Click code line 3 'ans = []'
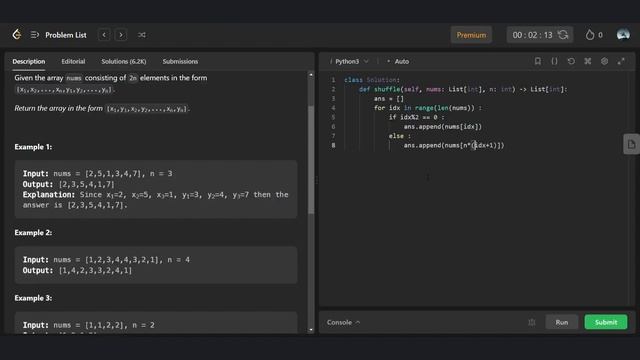Image resolution: width=640 pixels, height=360 pixels. click(x=389, y=99)
